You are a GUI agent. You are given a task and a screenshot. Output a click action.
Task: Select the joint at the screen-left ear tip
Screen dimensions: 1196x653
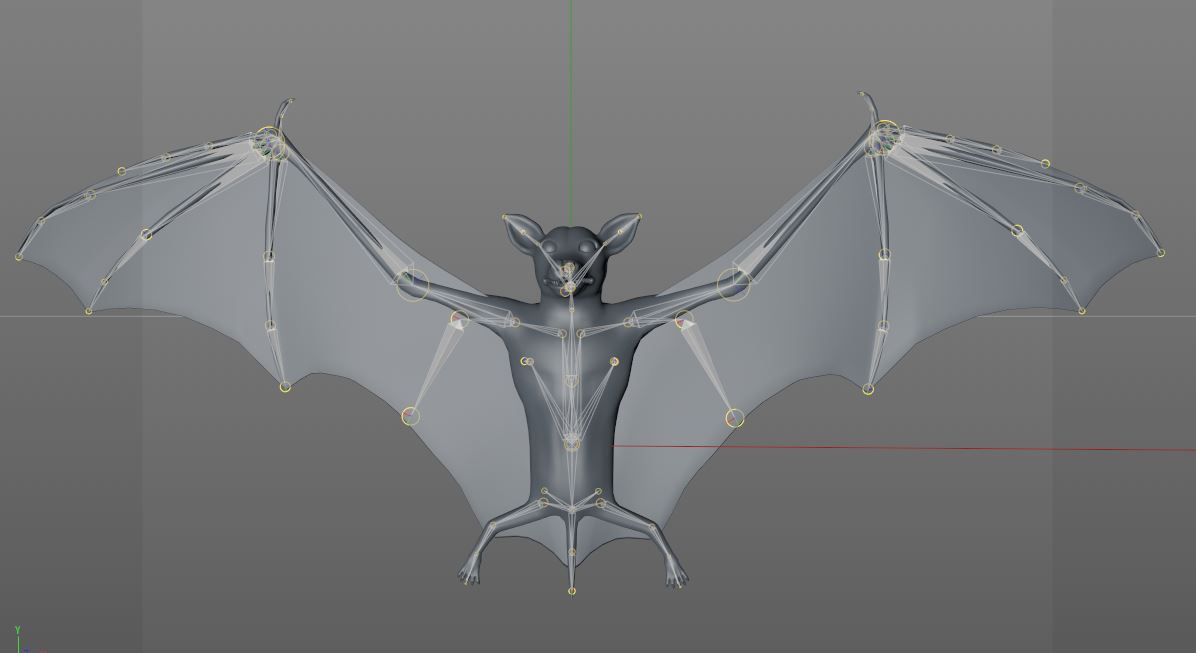505,218
